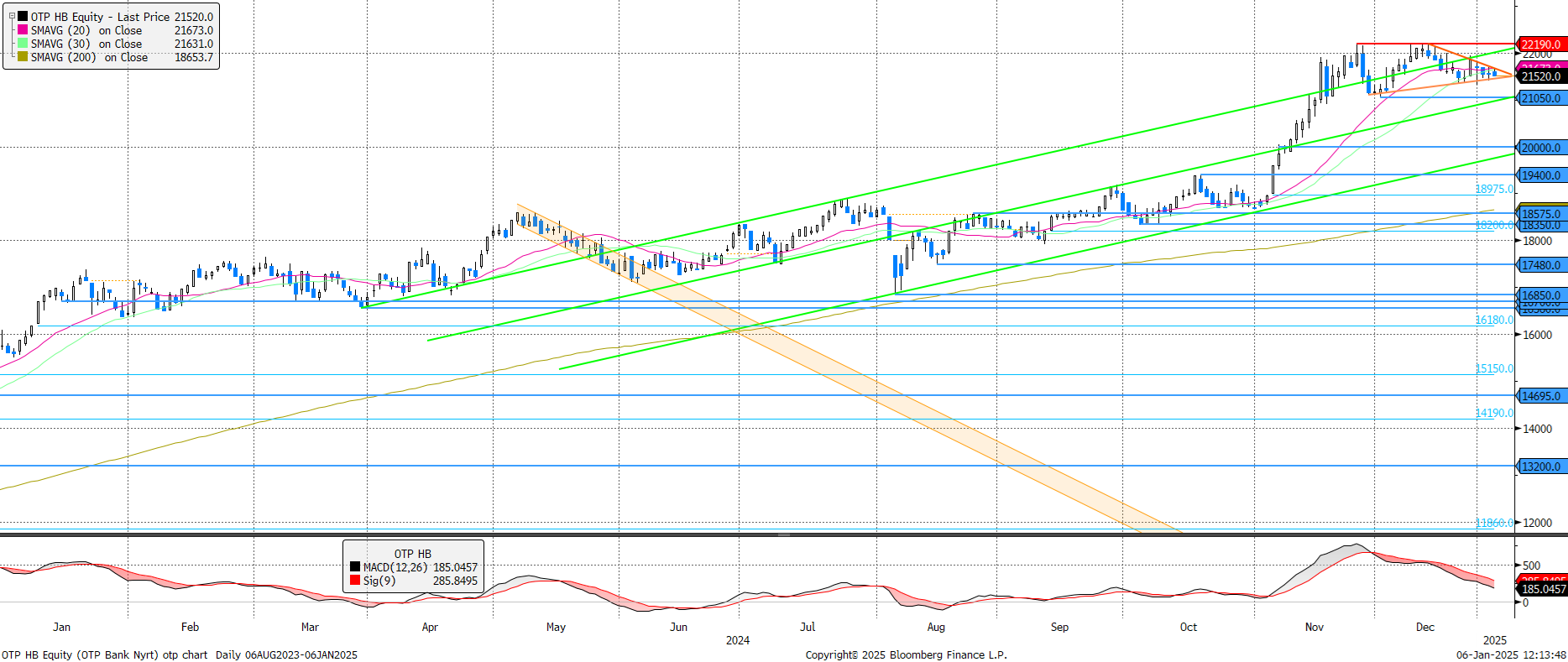Click the Nov label on the time axis
1568x662 pixels.
point(1315,627)
